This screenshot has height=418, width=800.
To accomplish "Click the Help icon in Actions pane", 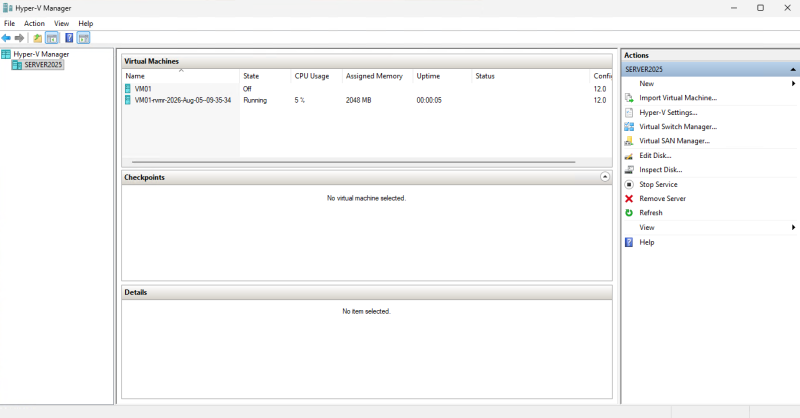I will click(x=629, y=242).
